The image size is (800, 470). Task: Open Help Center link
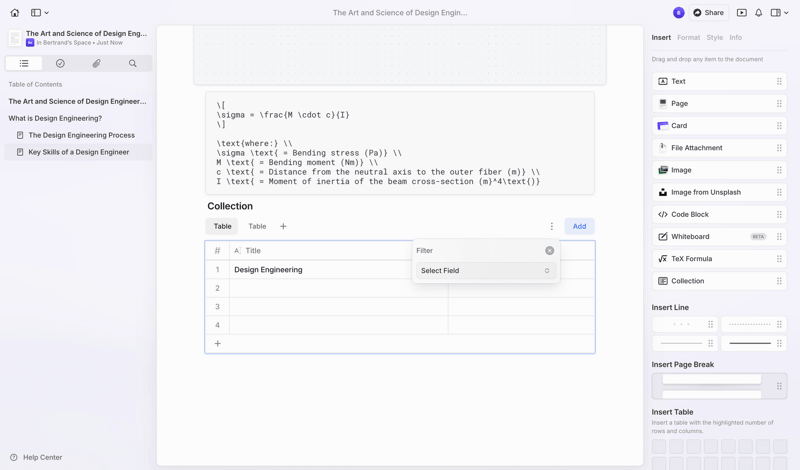(x=42, y=457)
